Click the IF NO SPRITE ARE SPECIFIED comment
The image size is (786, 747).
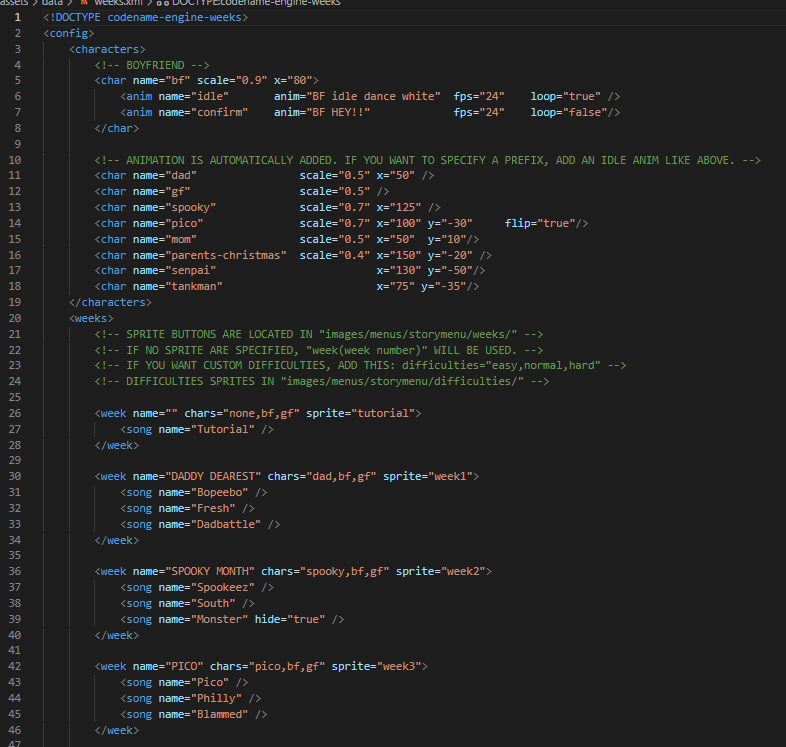pos(319,350)
